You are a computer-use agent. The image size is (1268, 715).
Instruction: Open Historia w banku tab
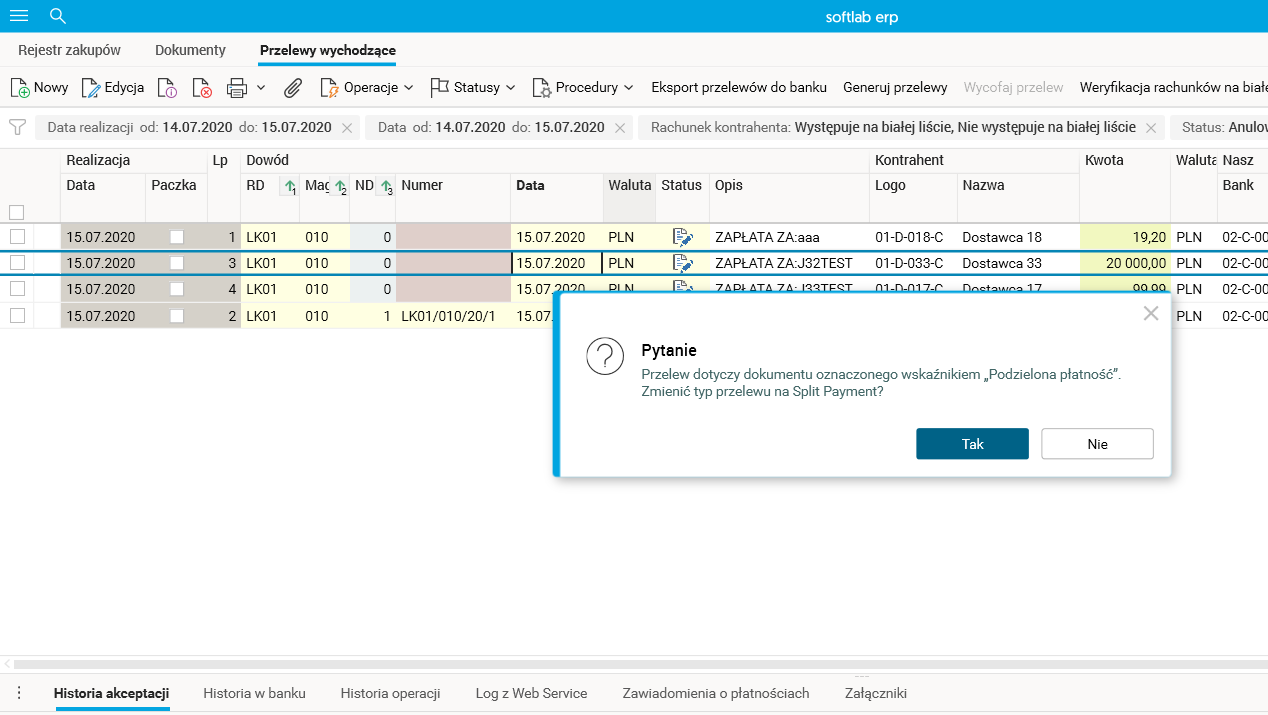(254, 693)
